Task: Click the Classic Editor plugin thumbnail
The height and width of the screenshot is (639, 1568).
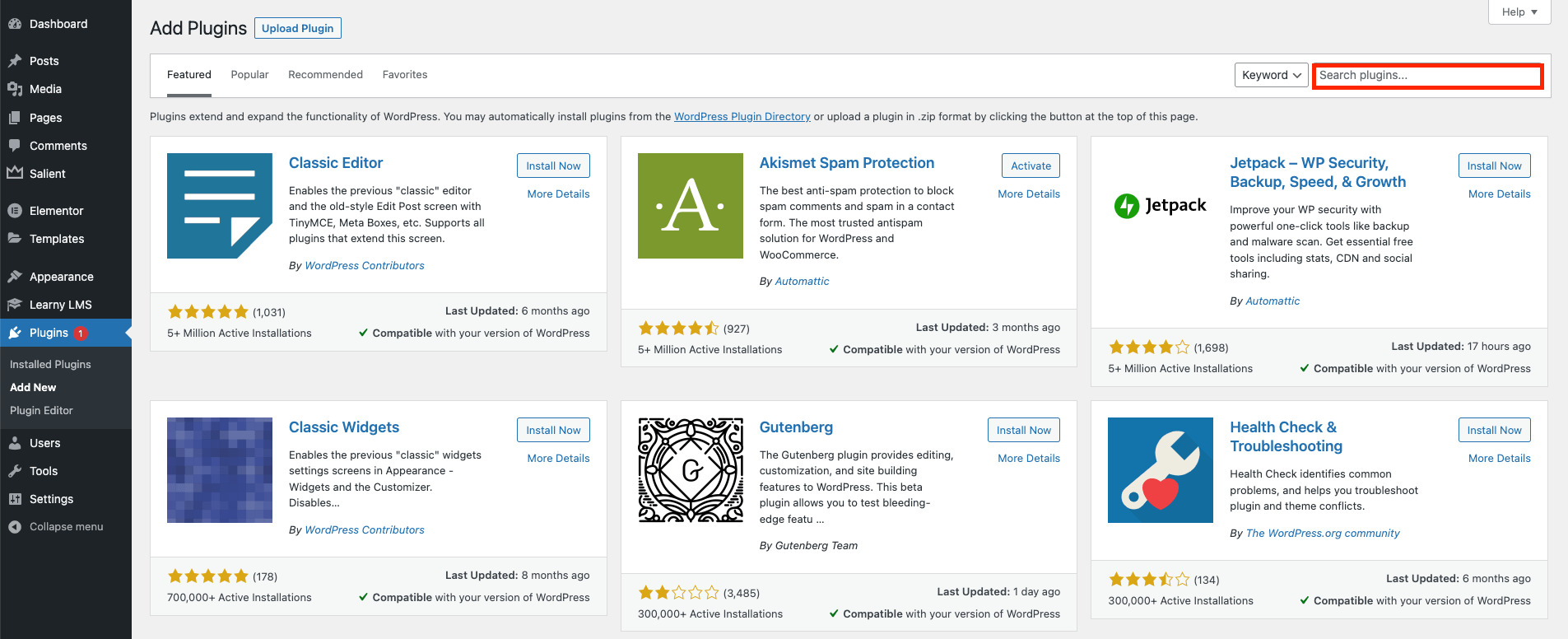Action: [220, 206]
